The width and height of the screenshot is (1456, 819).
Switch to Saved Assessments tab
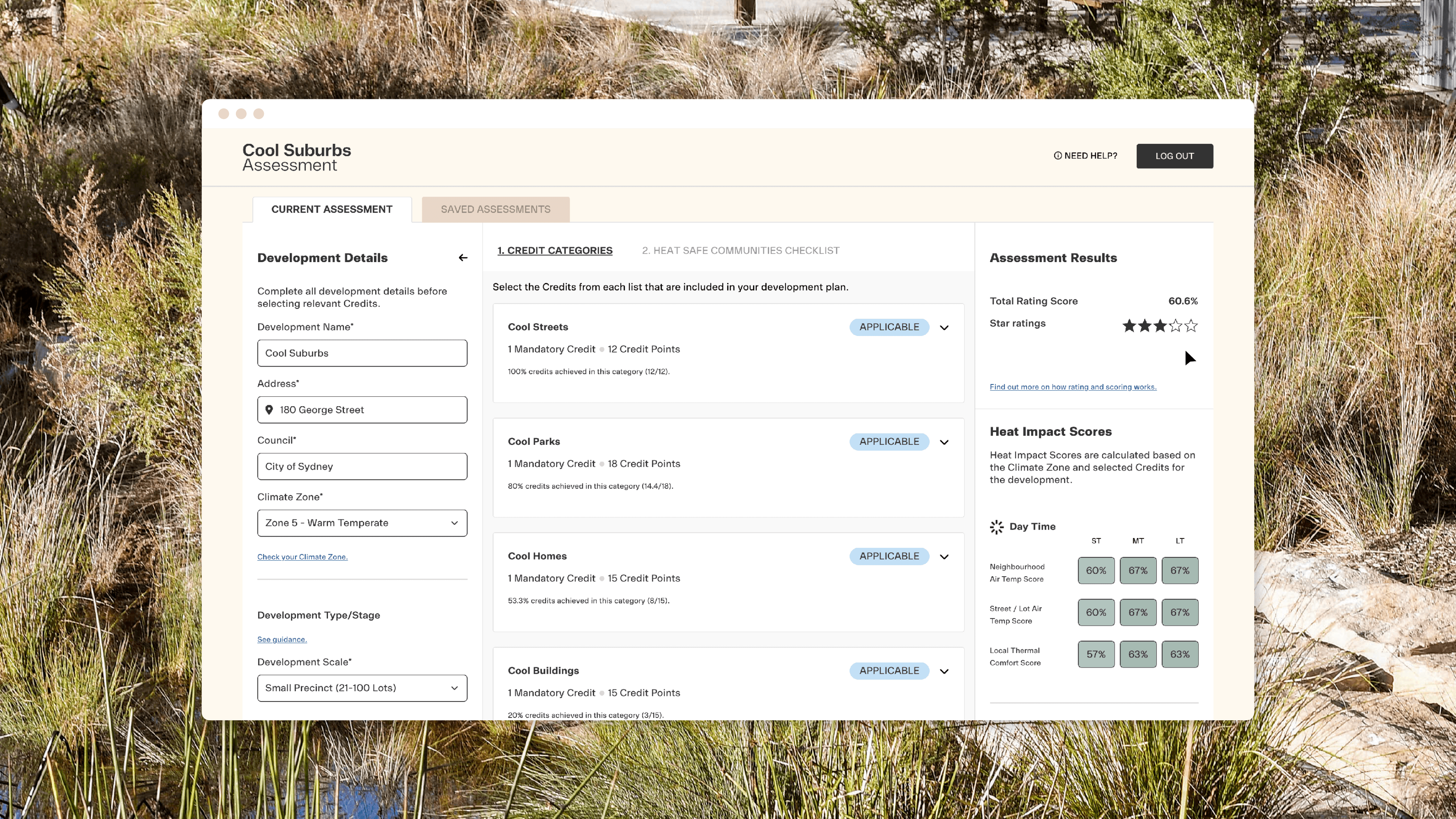[x=495, y=210]
